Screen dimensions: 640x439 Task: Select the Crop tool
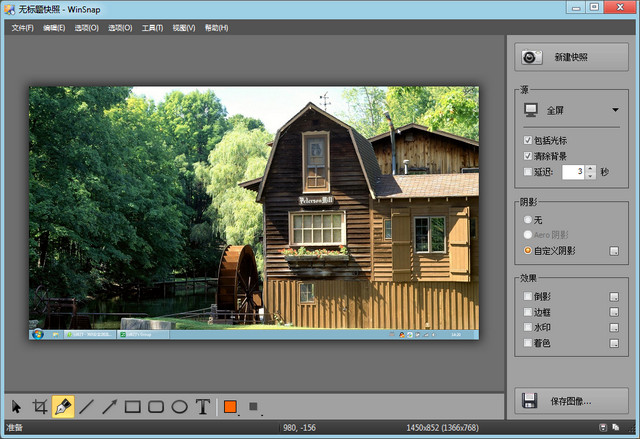[x=40, y=407]
